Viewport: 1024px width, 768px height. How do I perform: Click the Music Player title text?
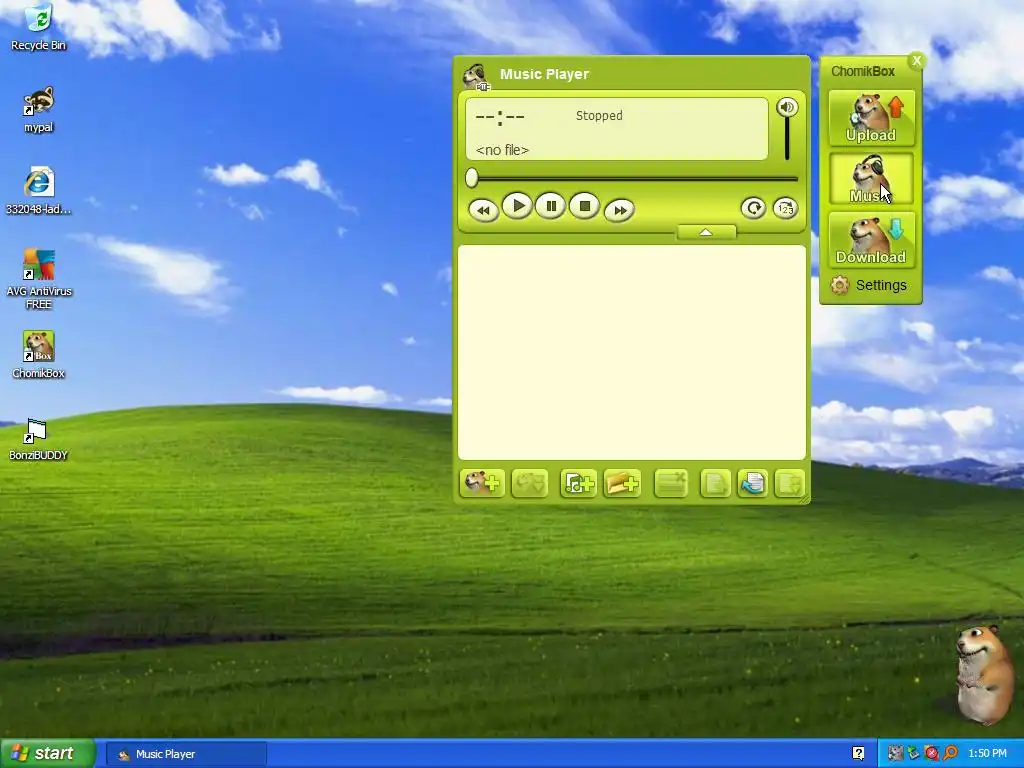[x=544, y=74]
